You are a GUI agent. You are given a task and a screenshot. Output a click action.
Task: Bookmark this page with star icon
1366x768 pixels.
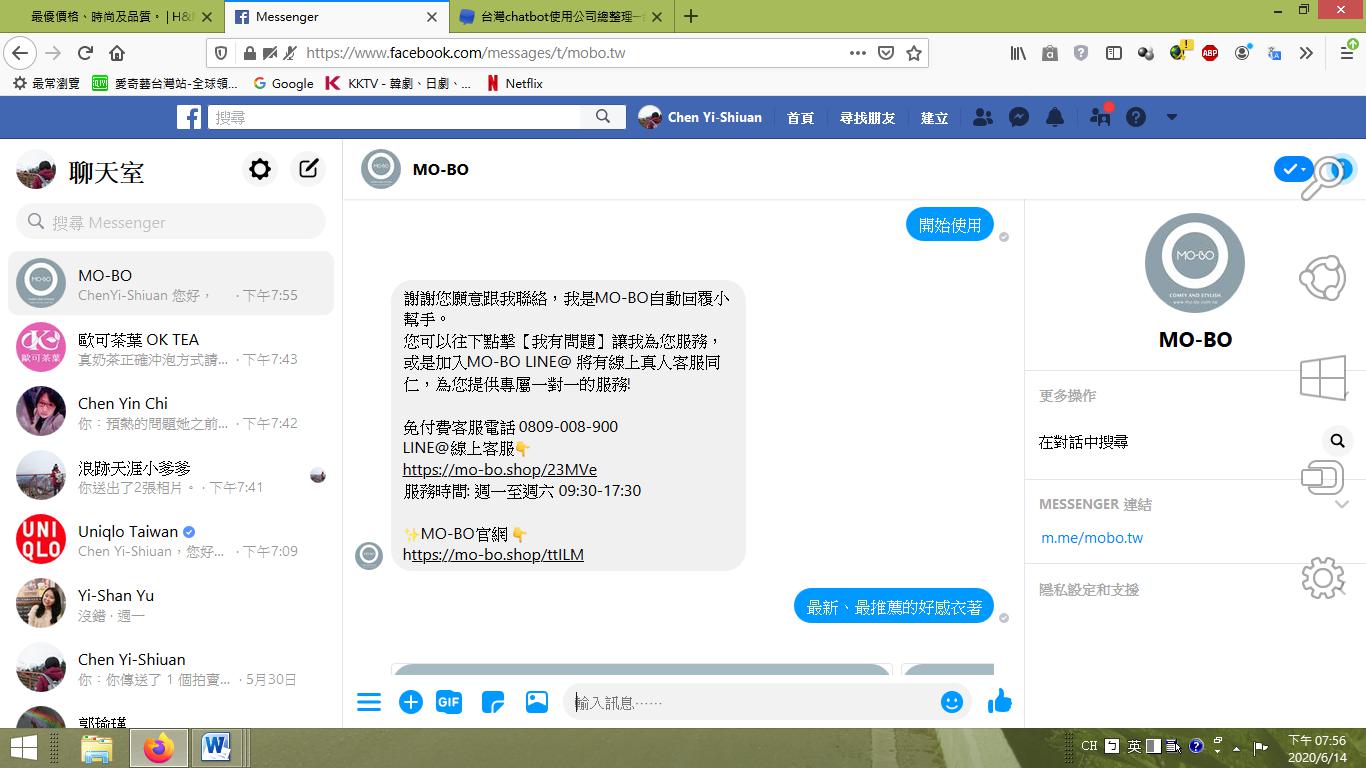(x=914, y=53)
